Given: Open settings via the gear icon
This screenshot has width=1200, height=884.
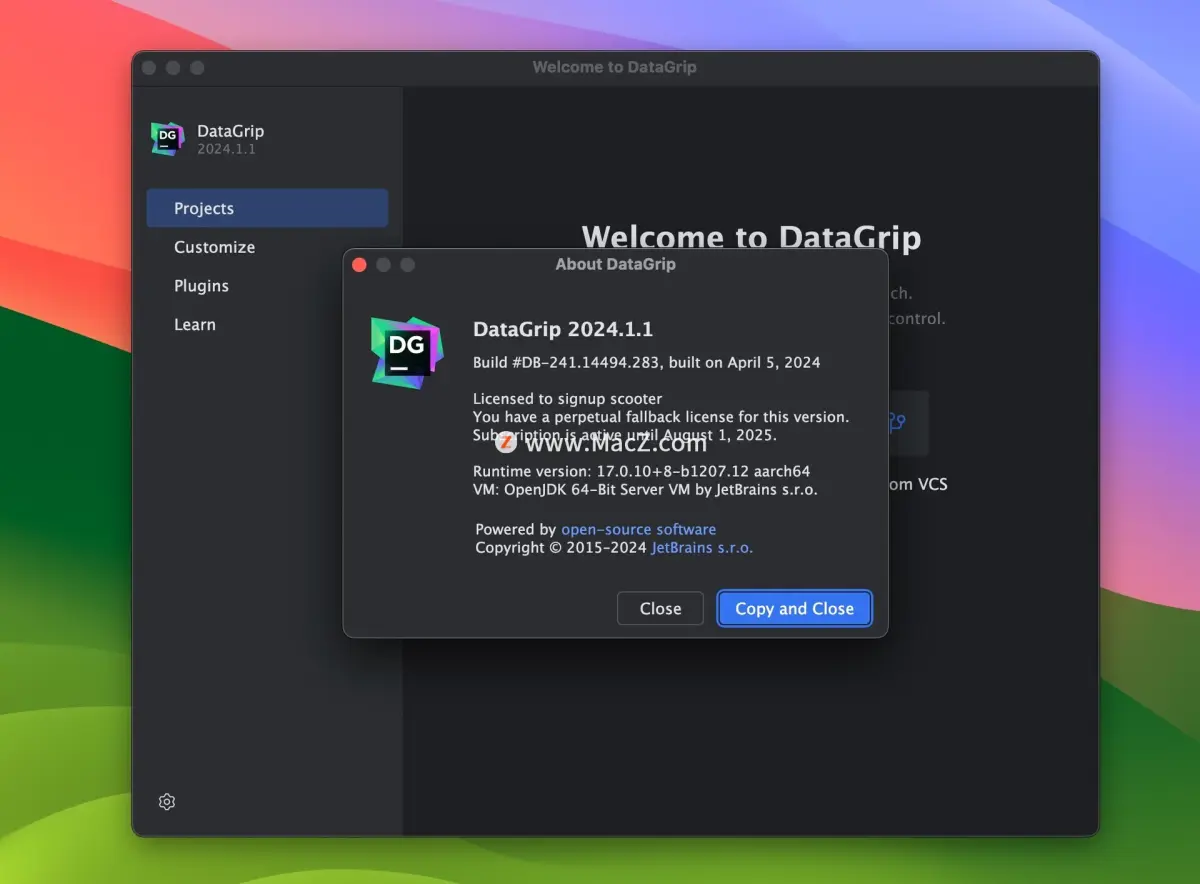Looking at the screenshot, I should pyautogui.click(x=166, y=801).
